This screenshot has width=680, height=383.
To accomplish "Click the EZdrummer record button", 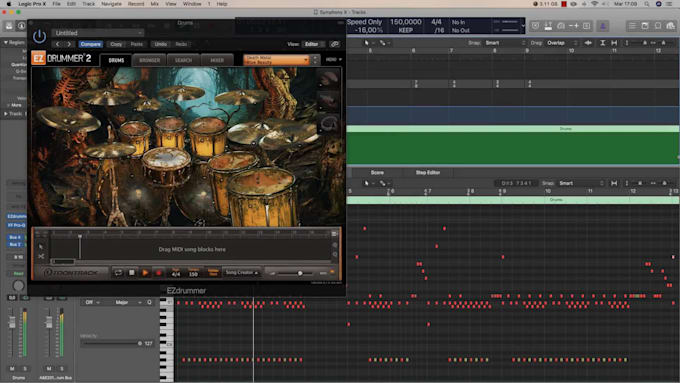I will pos(159,272).
